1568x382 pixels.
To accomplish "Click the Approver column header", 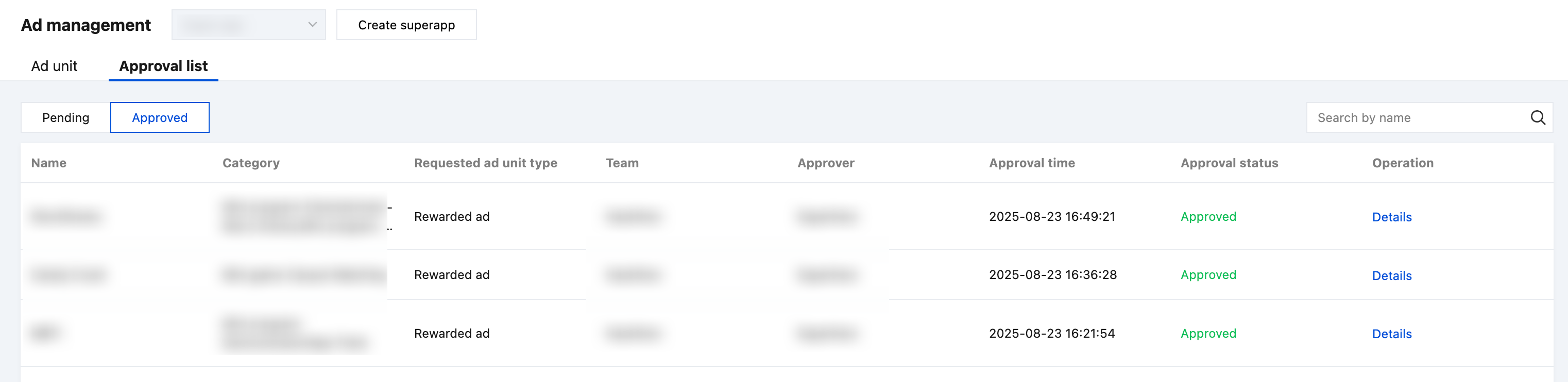I will tap(825, 163).
